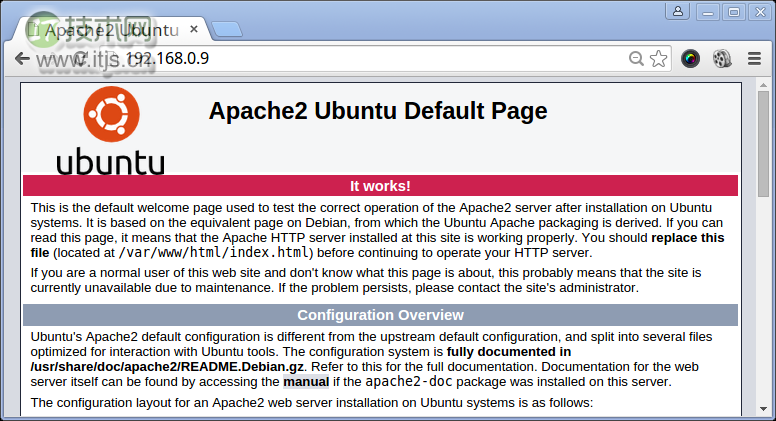Click the Configuration Overview header
This screenshot has width=776, height=421.
click(x=380, y=315)
